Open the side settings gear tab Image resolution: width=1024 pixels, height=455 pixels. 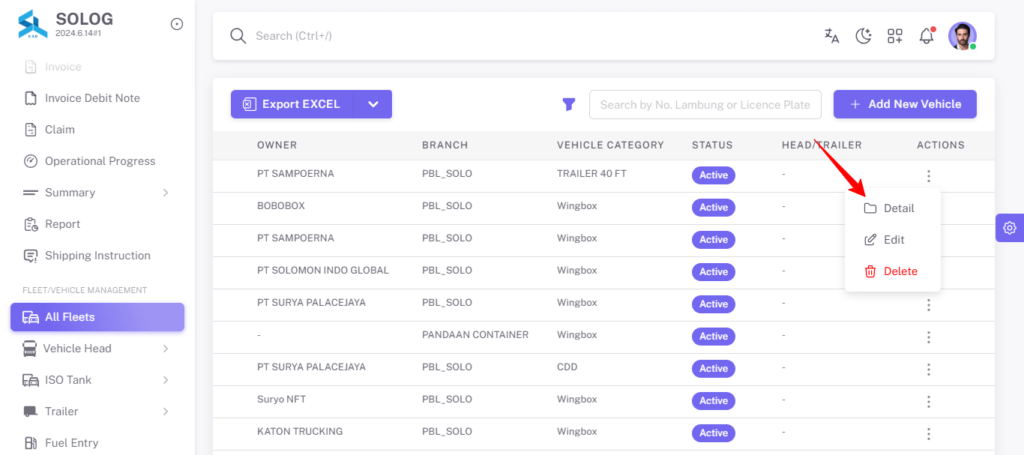[x=1009, y=228]
